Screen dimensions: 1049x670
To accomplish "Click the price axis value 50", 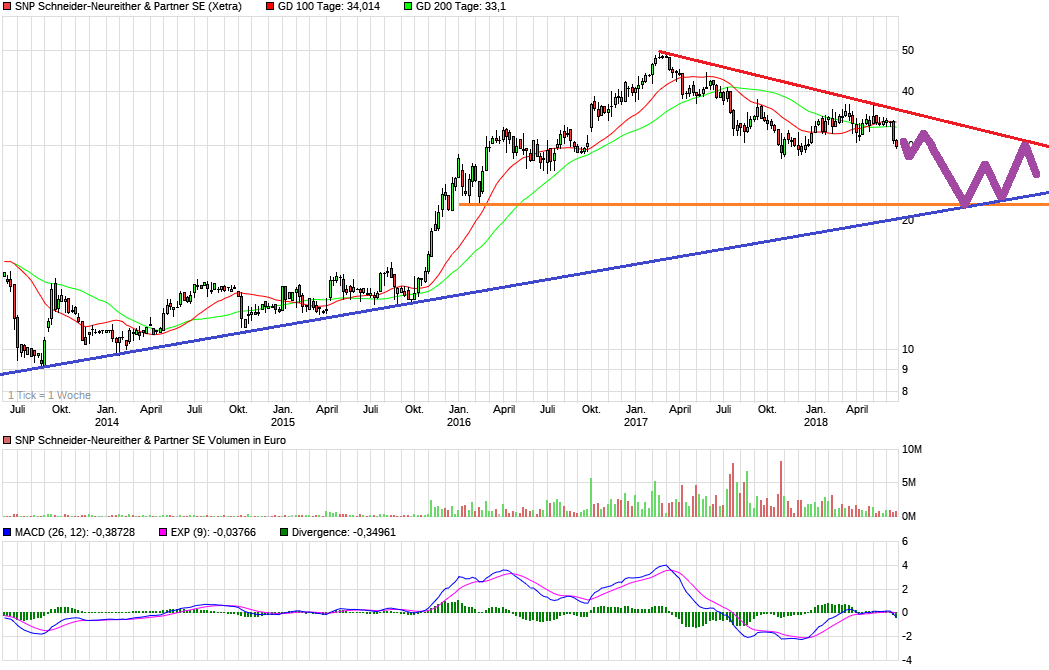I will [908, 51].
